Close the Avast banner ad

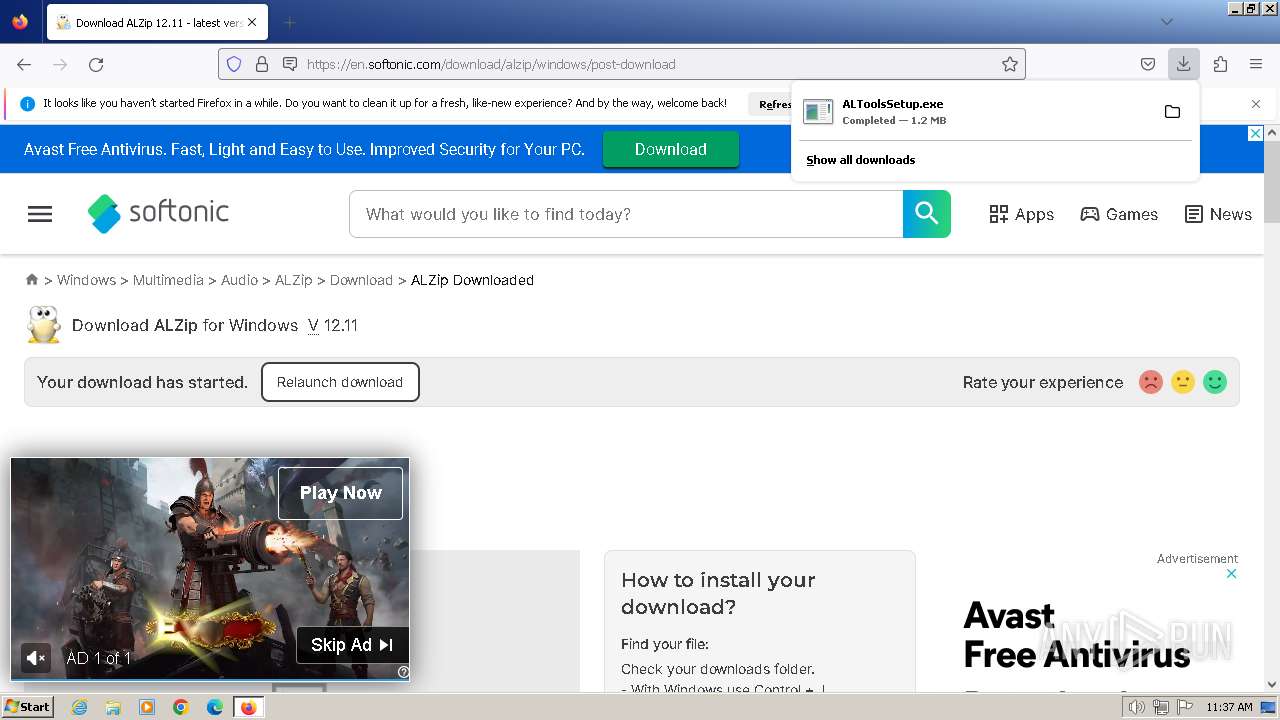point(1256,133)
